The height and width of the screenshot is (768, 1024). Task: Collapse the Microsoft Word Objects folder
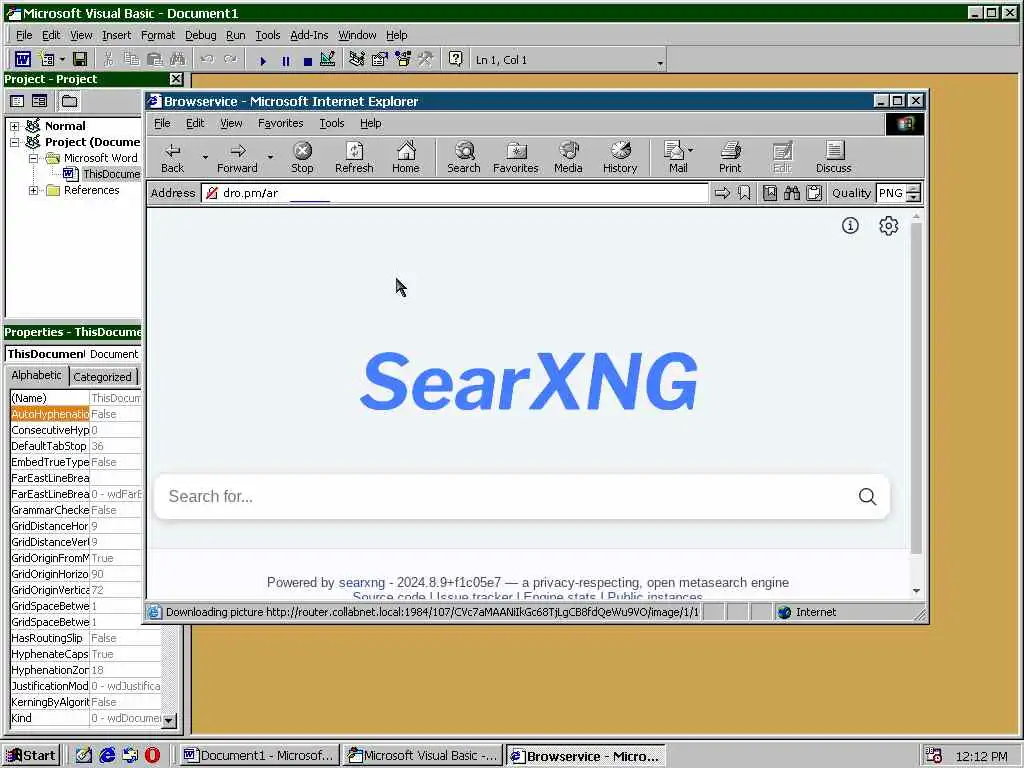click(x=33, y=158)
